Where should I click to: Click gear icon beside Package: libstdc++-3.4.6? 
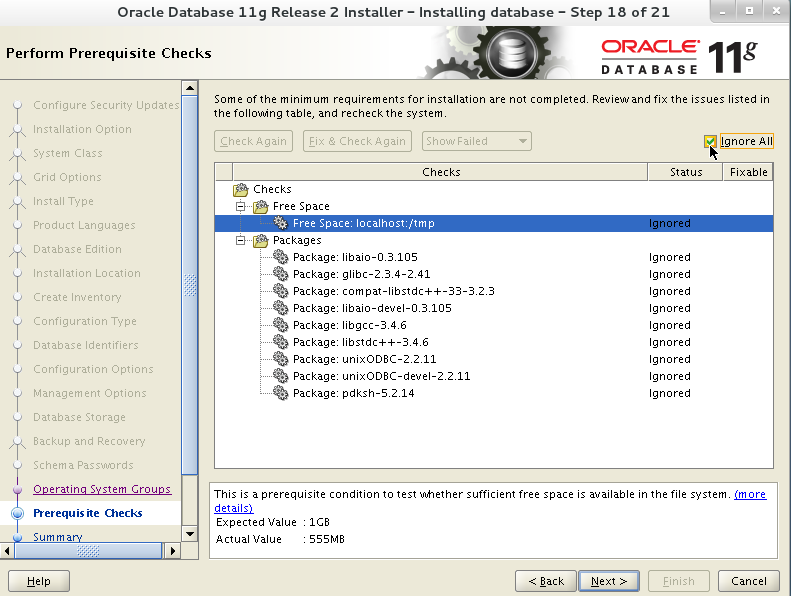[x=280, y=342]
